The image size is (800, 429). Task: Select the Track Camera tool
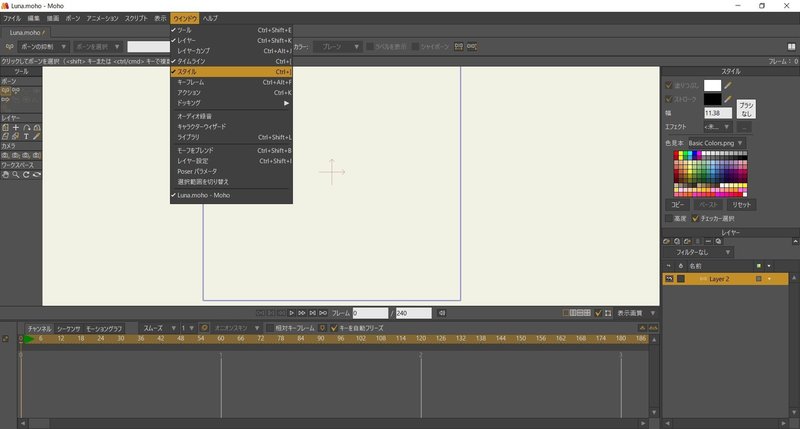(6, 155)
